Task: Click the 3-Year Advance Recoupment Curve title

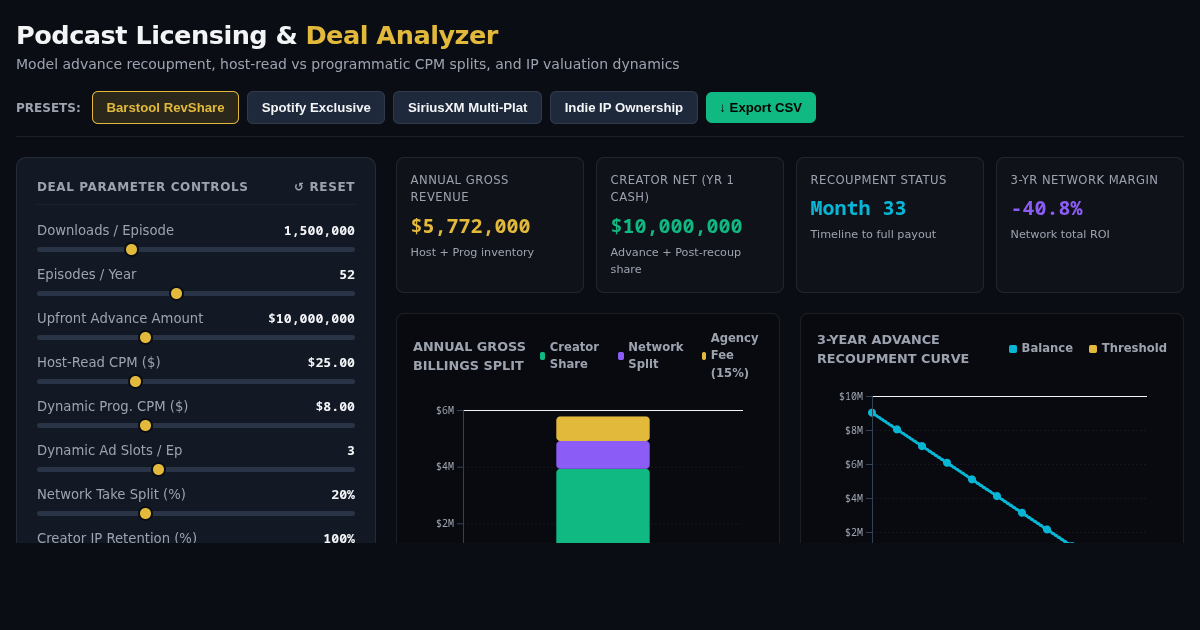Action: [893, 349]
